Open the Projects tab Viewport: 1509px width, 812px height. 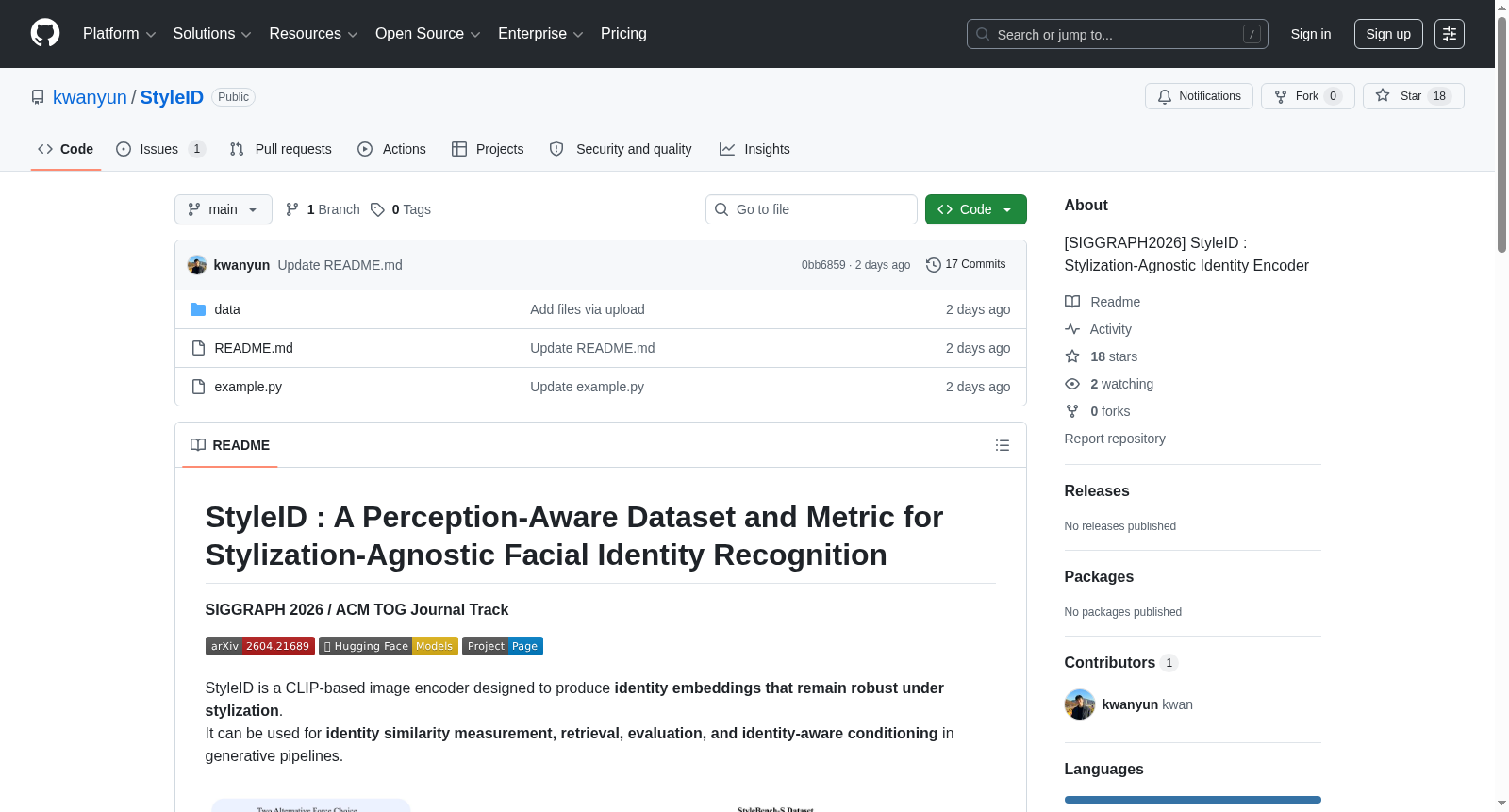pyautogui.click(x=488, y=149)
